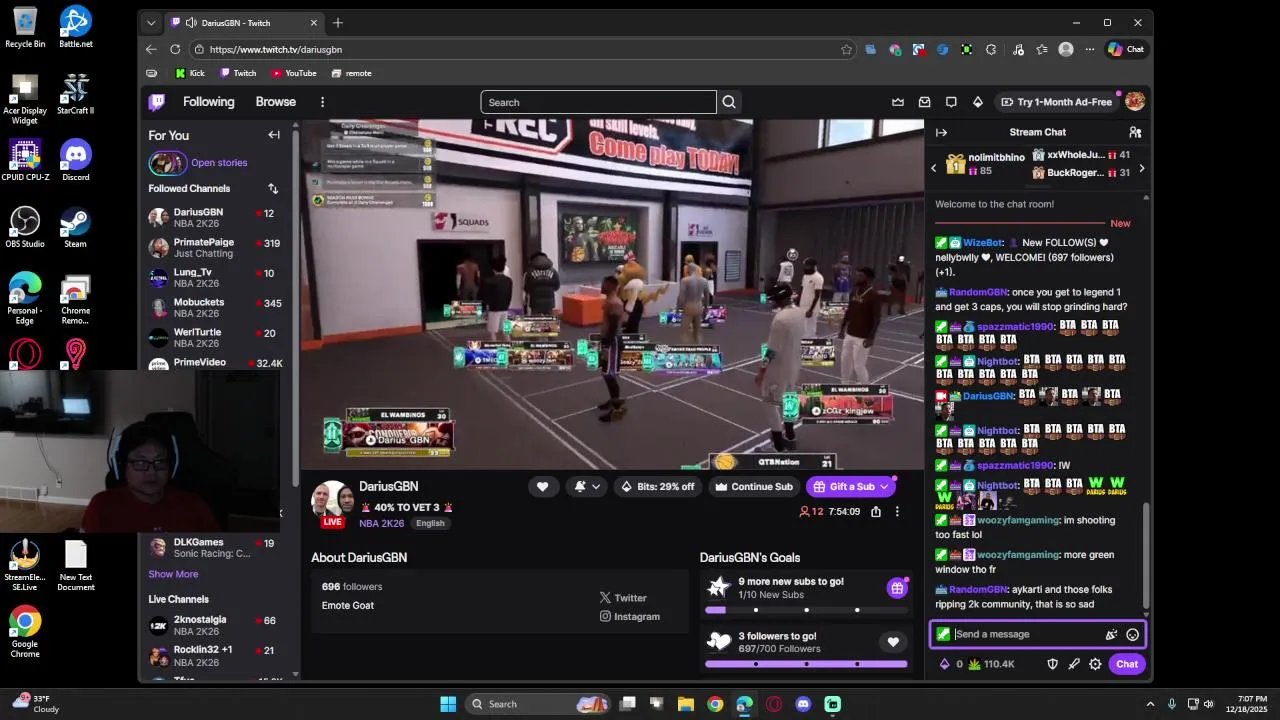
Task: Click Bits: 29% off button
Action: coord(658,487)
